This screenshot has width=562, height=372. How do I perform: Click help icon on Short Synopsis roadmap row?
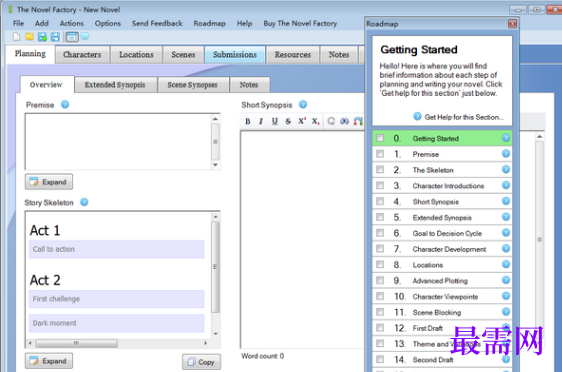click(506, 201)
